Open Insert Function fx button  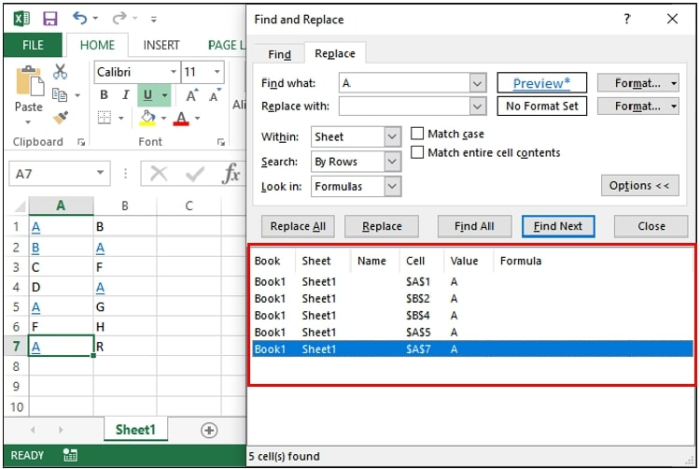[231, 174]
